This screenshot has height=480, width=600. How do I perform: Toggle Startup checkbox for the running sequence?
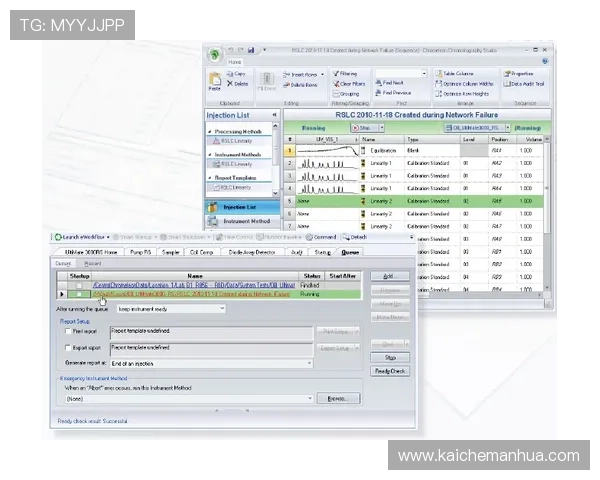pos(79,294)
